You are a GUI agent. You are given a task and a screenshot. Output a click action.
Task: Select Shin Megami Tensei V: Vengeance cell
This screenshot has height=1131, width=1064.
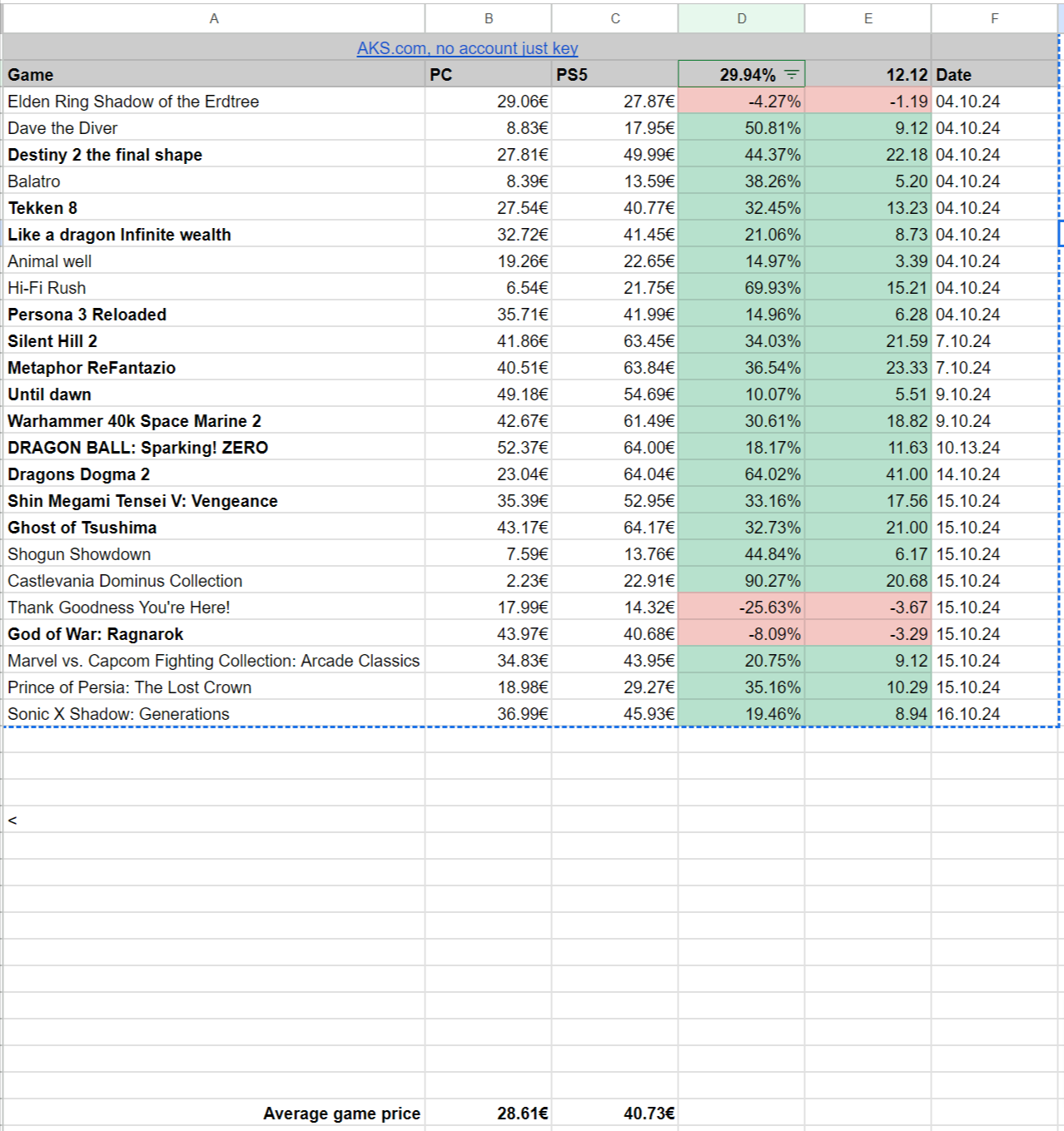pos(214,501)
